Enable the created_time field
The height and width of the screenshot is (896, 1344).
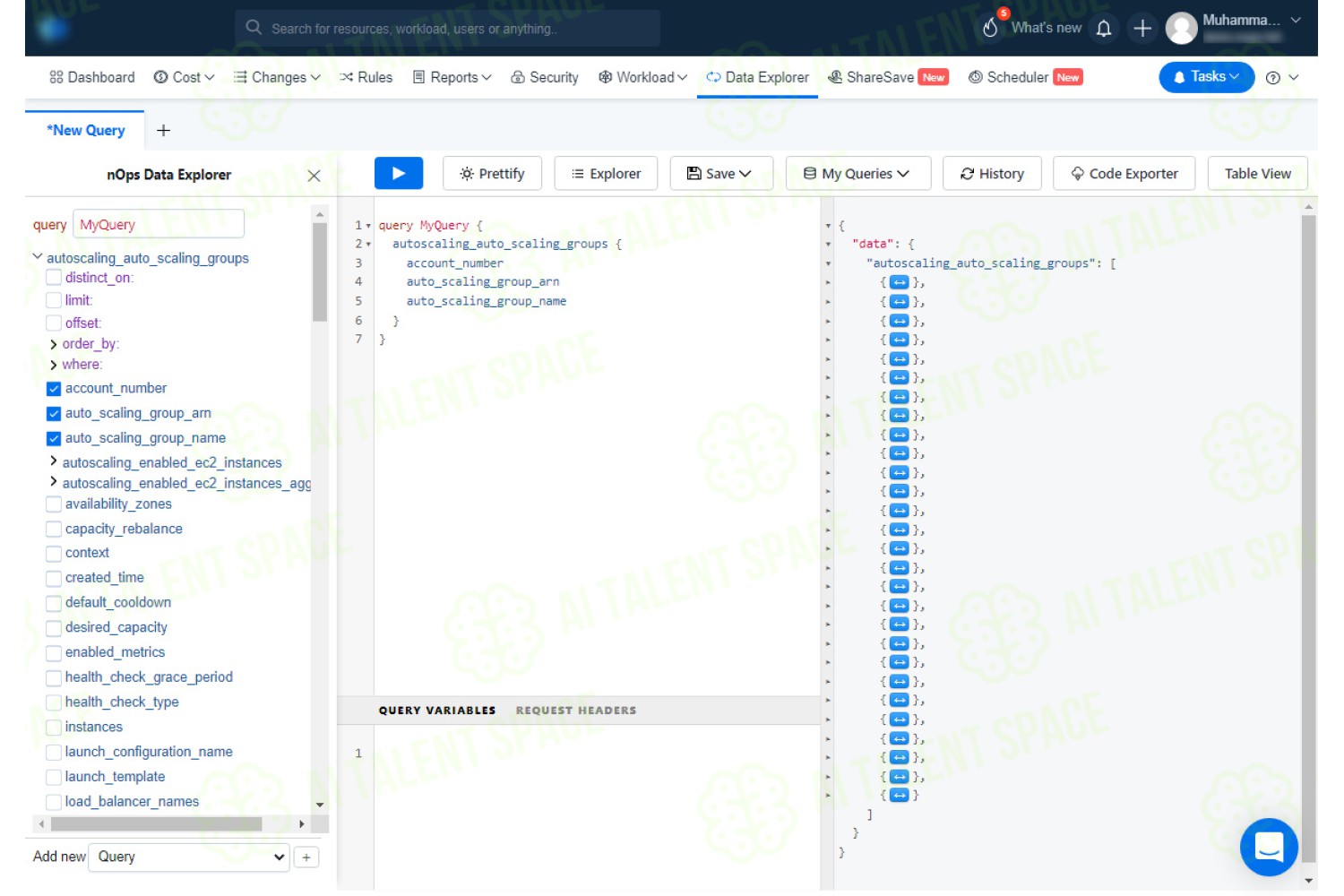[54, 579]
